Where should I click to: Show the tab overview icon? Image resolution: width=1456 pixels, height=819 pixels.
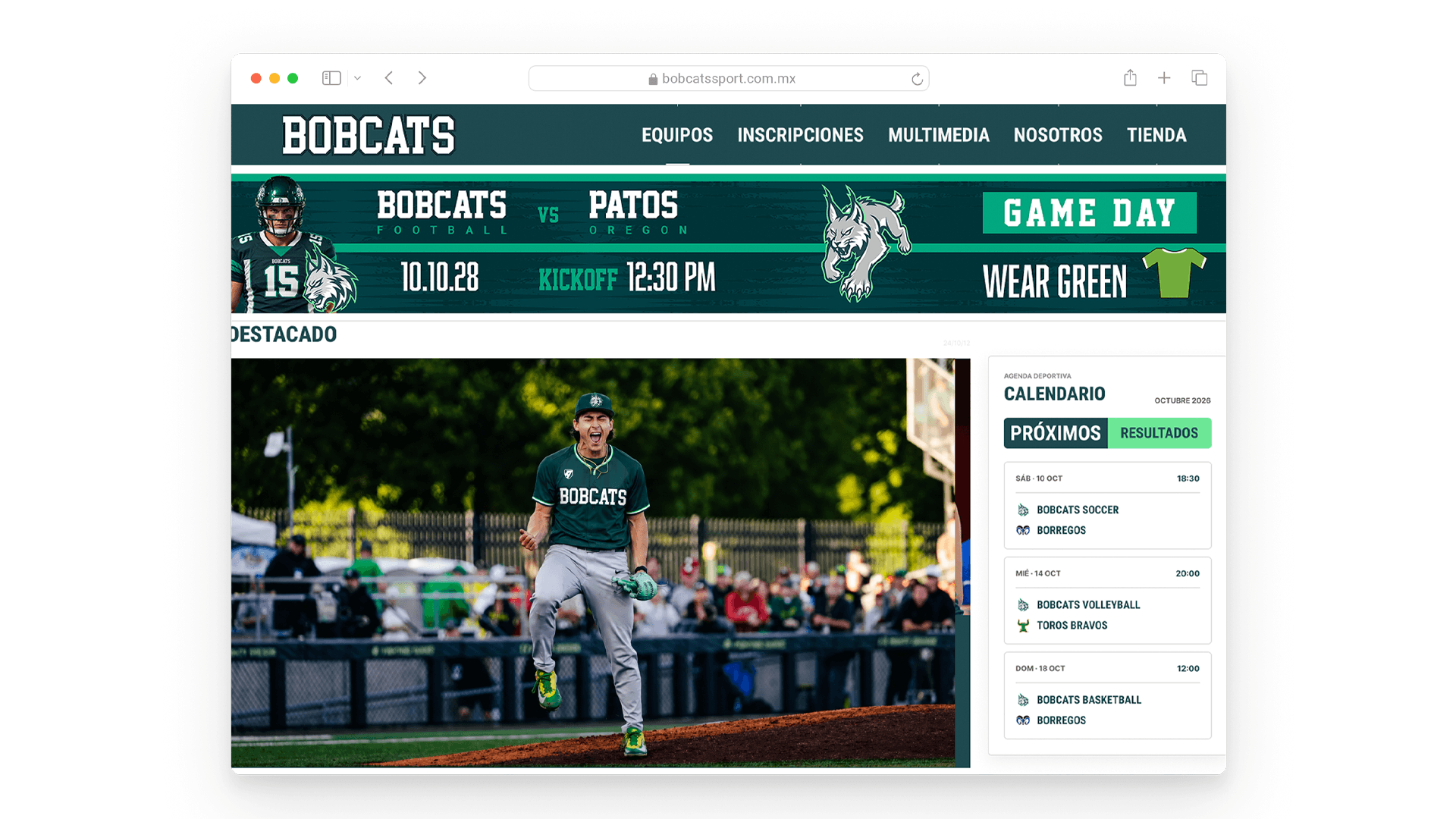1199,77
